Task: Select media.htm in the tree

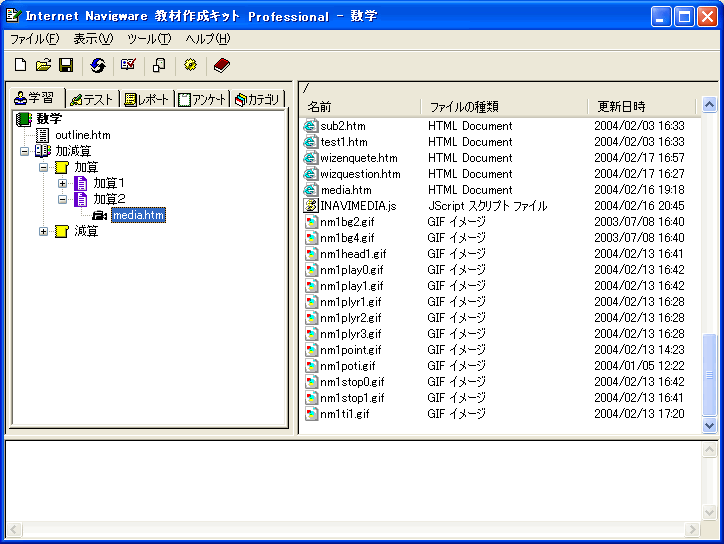Action: pos(139,216)
